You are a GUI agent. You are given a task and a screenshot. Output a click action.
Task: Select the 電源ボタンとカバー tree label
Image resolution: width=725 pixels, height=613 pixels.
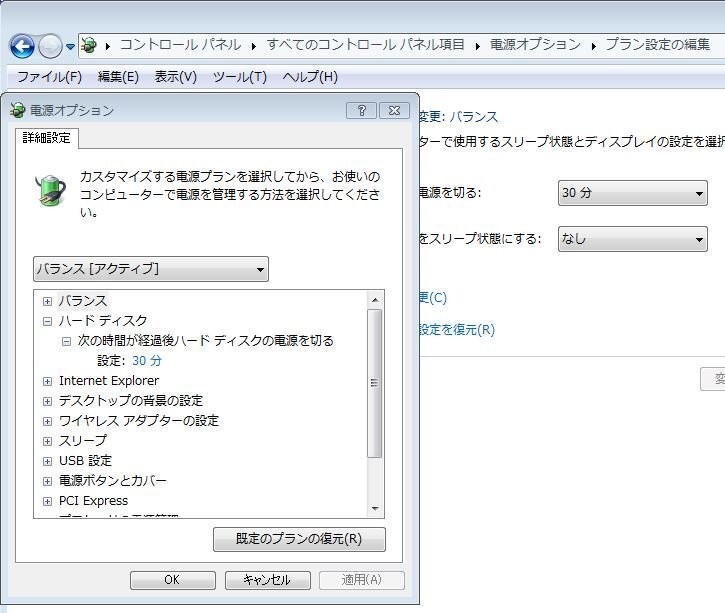click(112, 481)
